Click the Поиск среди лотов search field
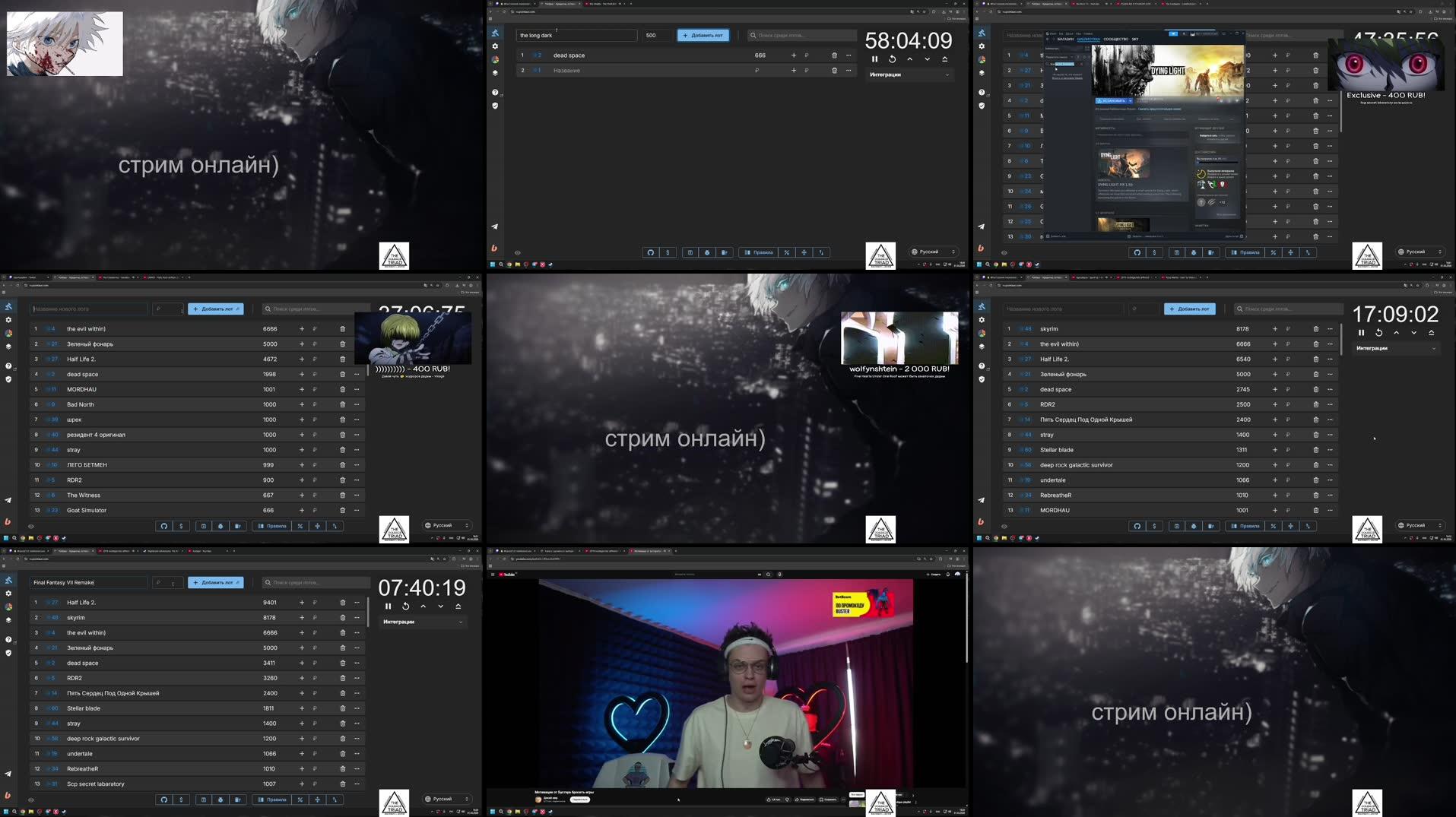The width and height of the screenshot is (1456, 817). tap(802, 35)
